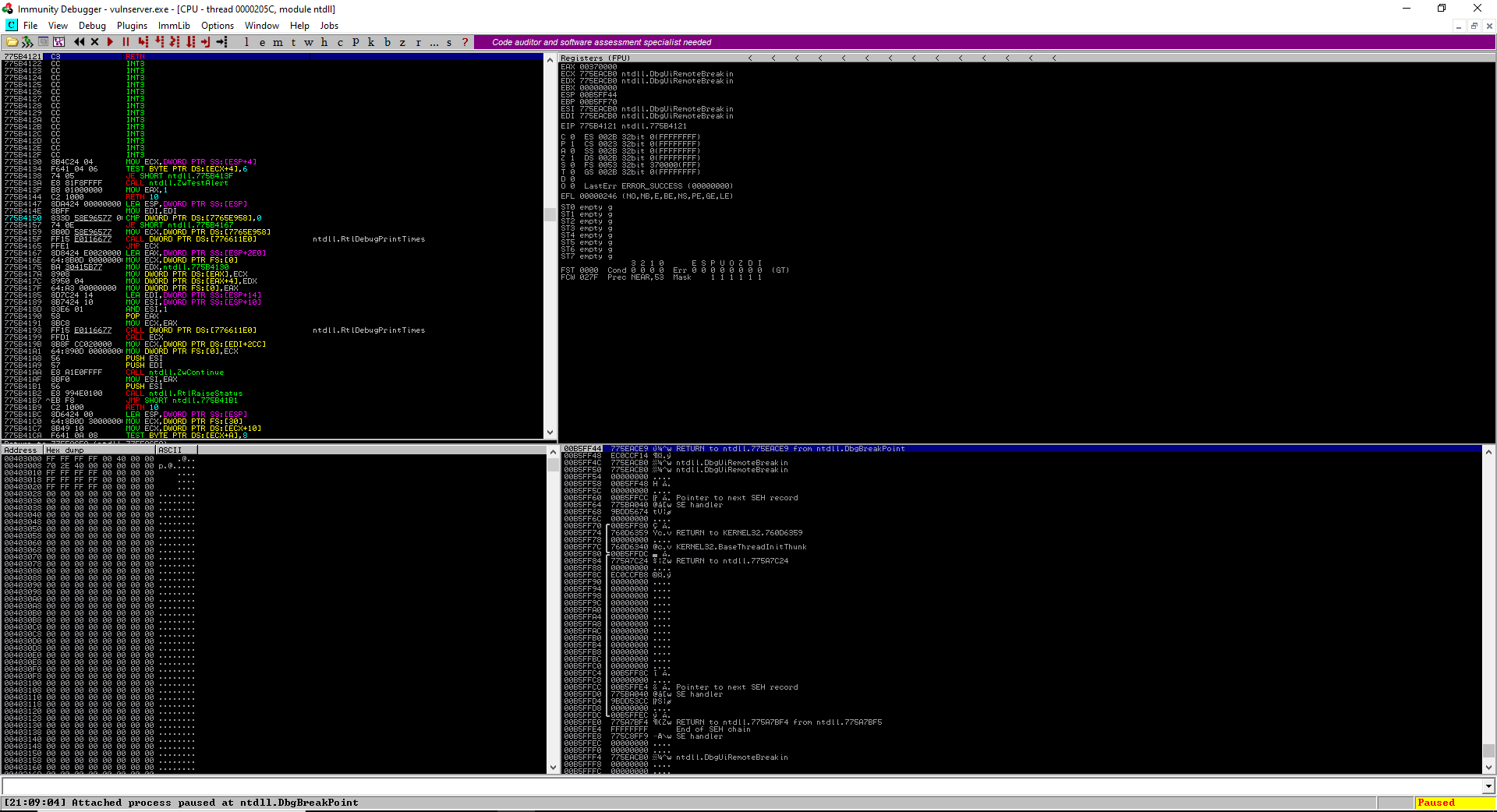The image size is (1497, 812).
Task: Click the 'Code auditor and software assessment' banner
Action: pyautogui.click(x=601, y=42)
